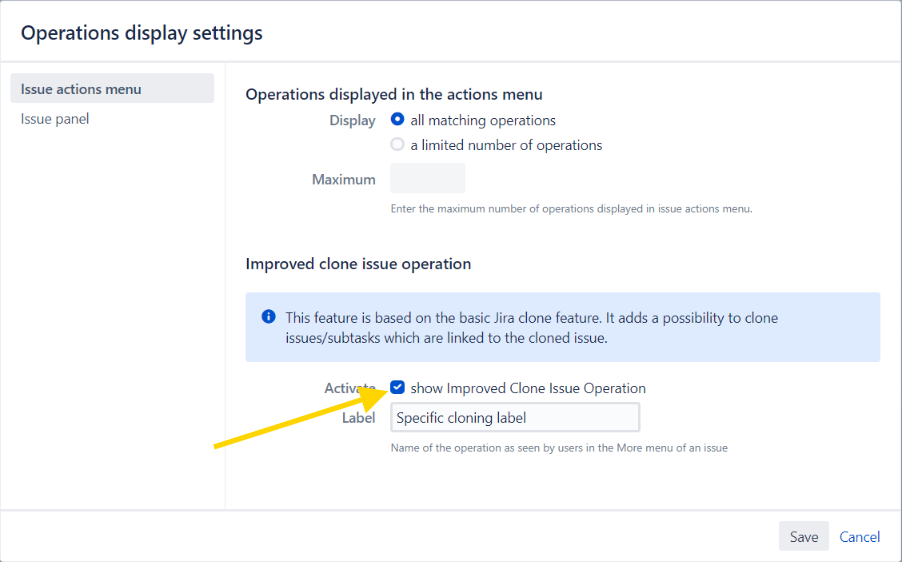Choose "a limited number of operations" radio option
902x562 pixels.
pyautogui.click(x=398, y=145)
